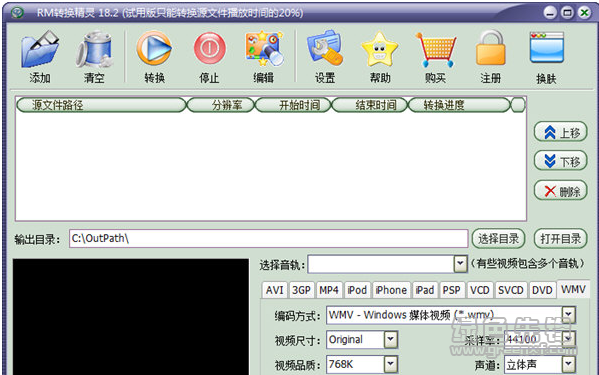
Task: Open 设置 (Settings) wrench folder icon
Action: (325, 48)
